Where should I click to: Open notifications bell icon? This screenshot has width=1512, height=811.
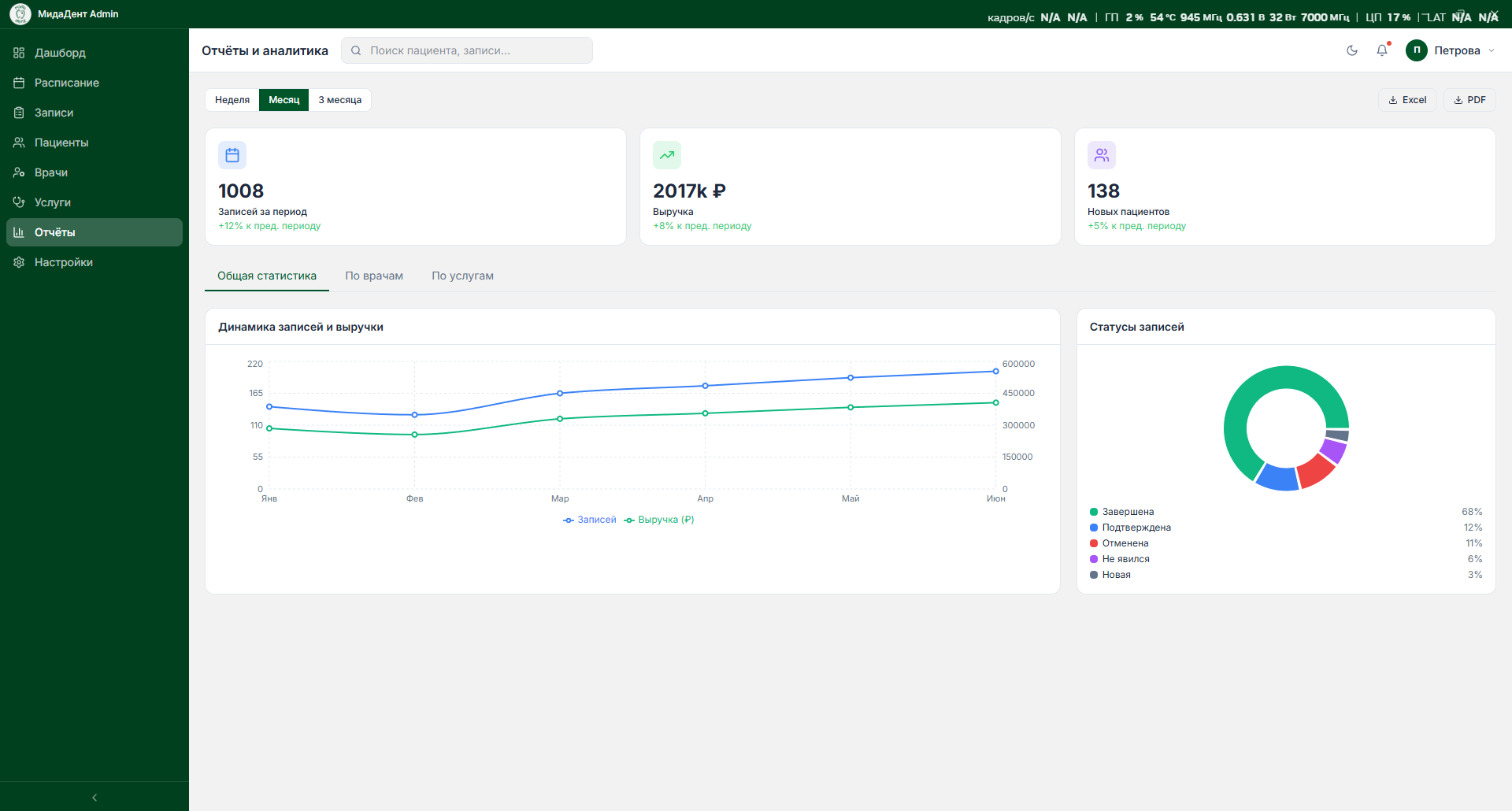(x=1382, y=50)
